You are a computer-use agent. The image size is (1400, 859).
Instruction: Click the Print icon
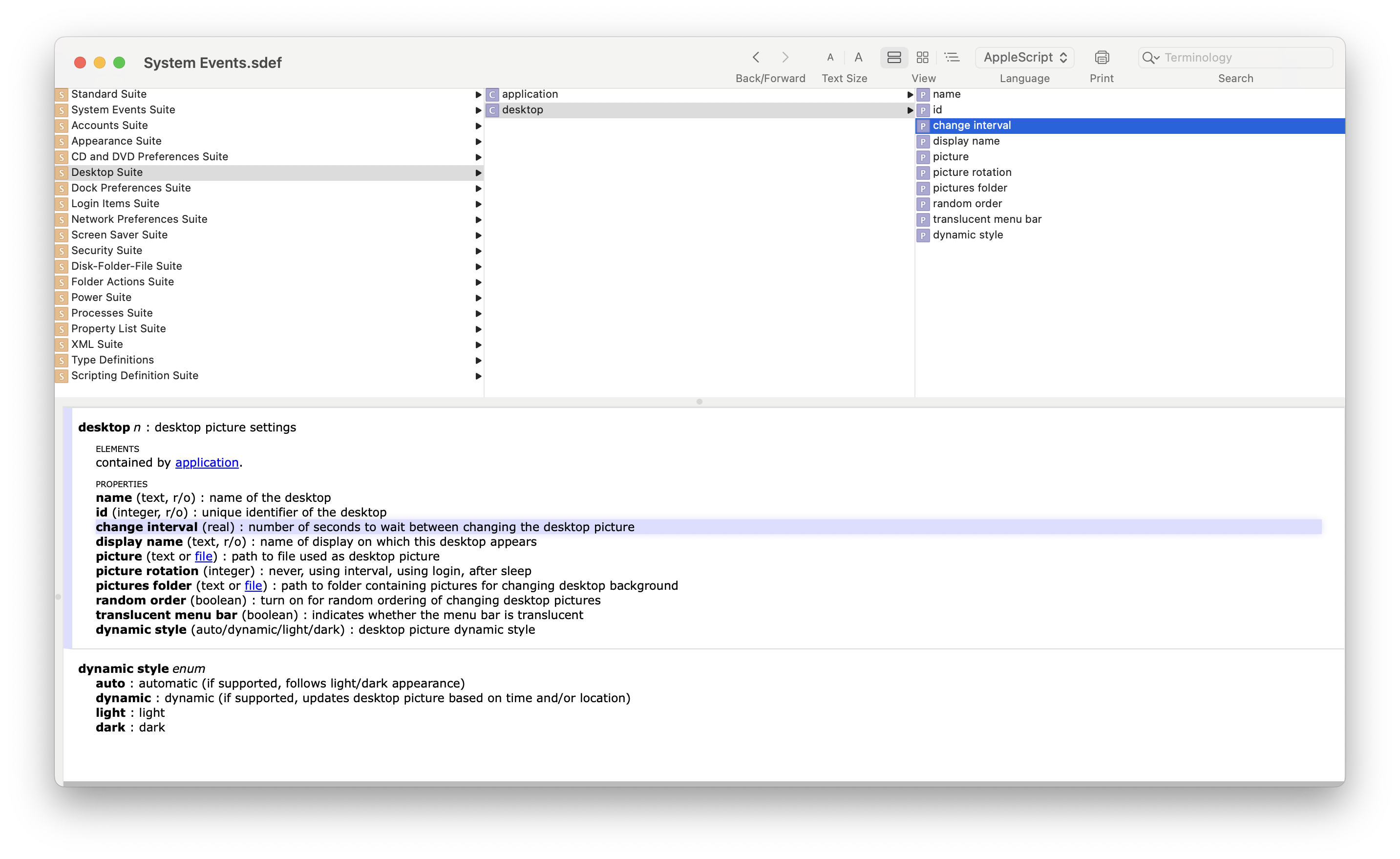(x=1102, y=58)
